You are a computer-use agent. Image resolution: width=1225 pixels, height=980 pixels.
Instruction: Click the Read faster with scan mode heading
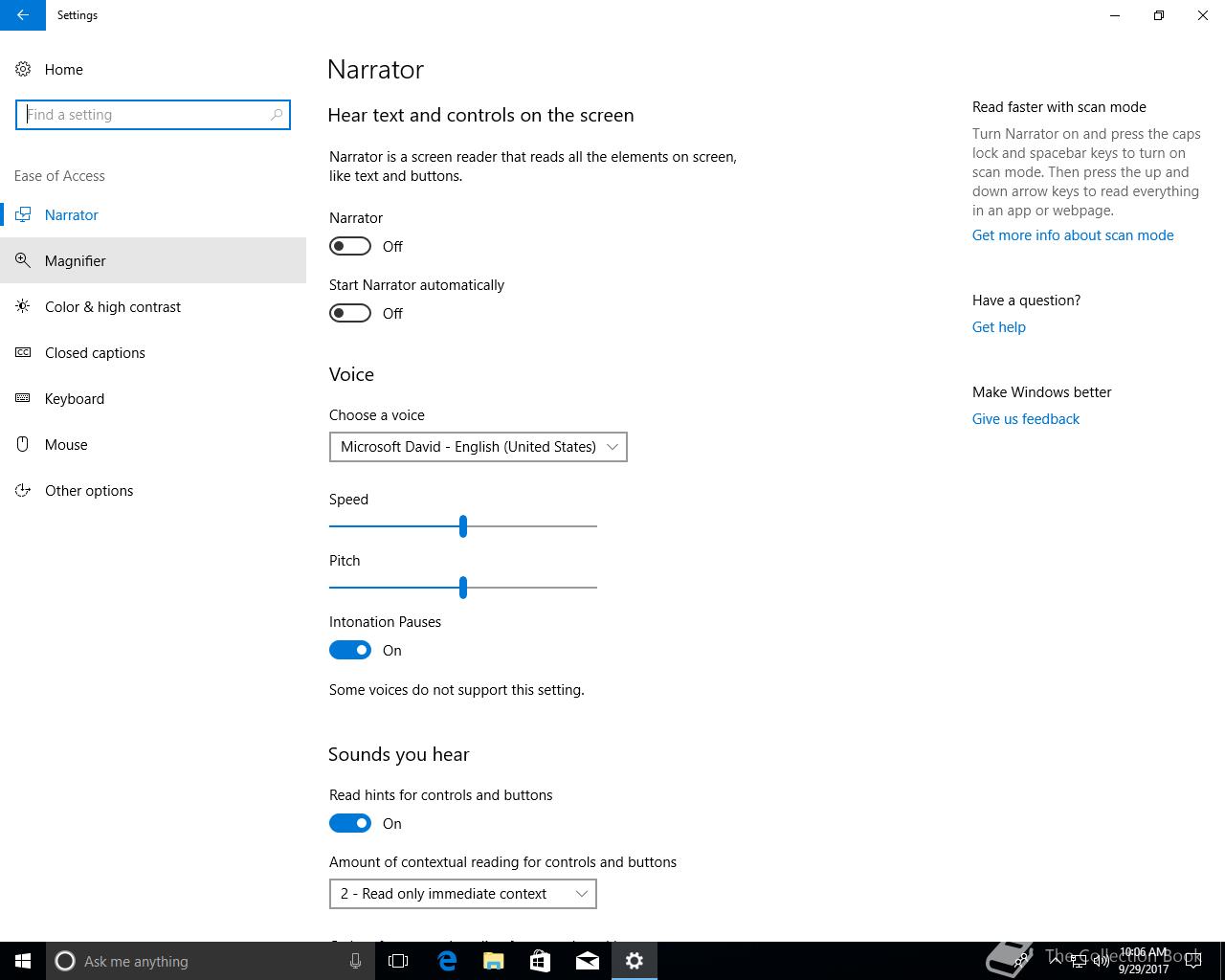(1059, 107)
